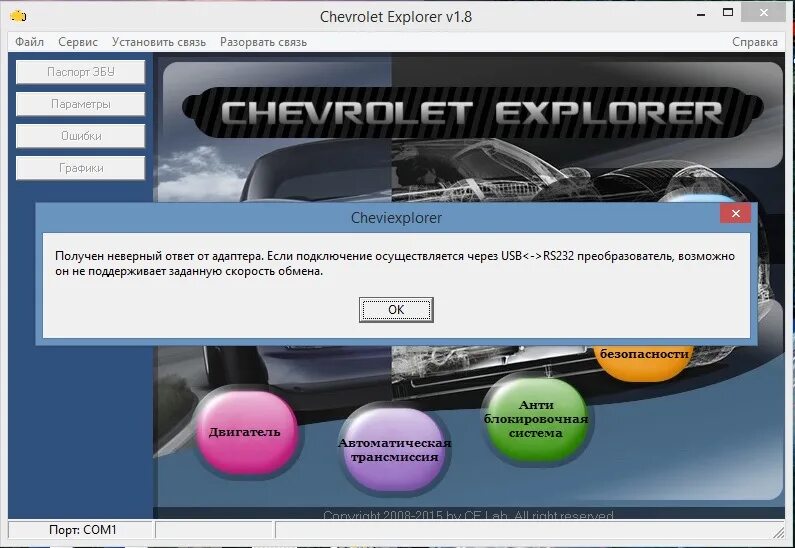Click OK in the Cheviexplorer dialog
The height and width of the screenshot is (548, 795).
396,310
